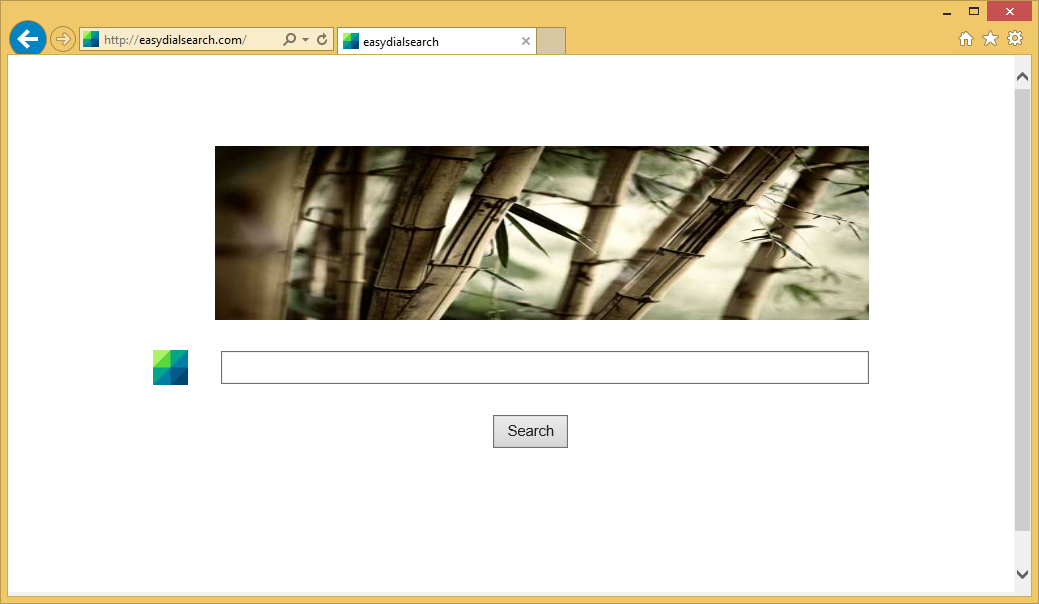Click the bamboo banner image
The image size is (1039, 604).
tap(541, 232)
